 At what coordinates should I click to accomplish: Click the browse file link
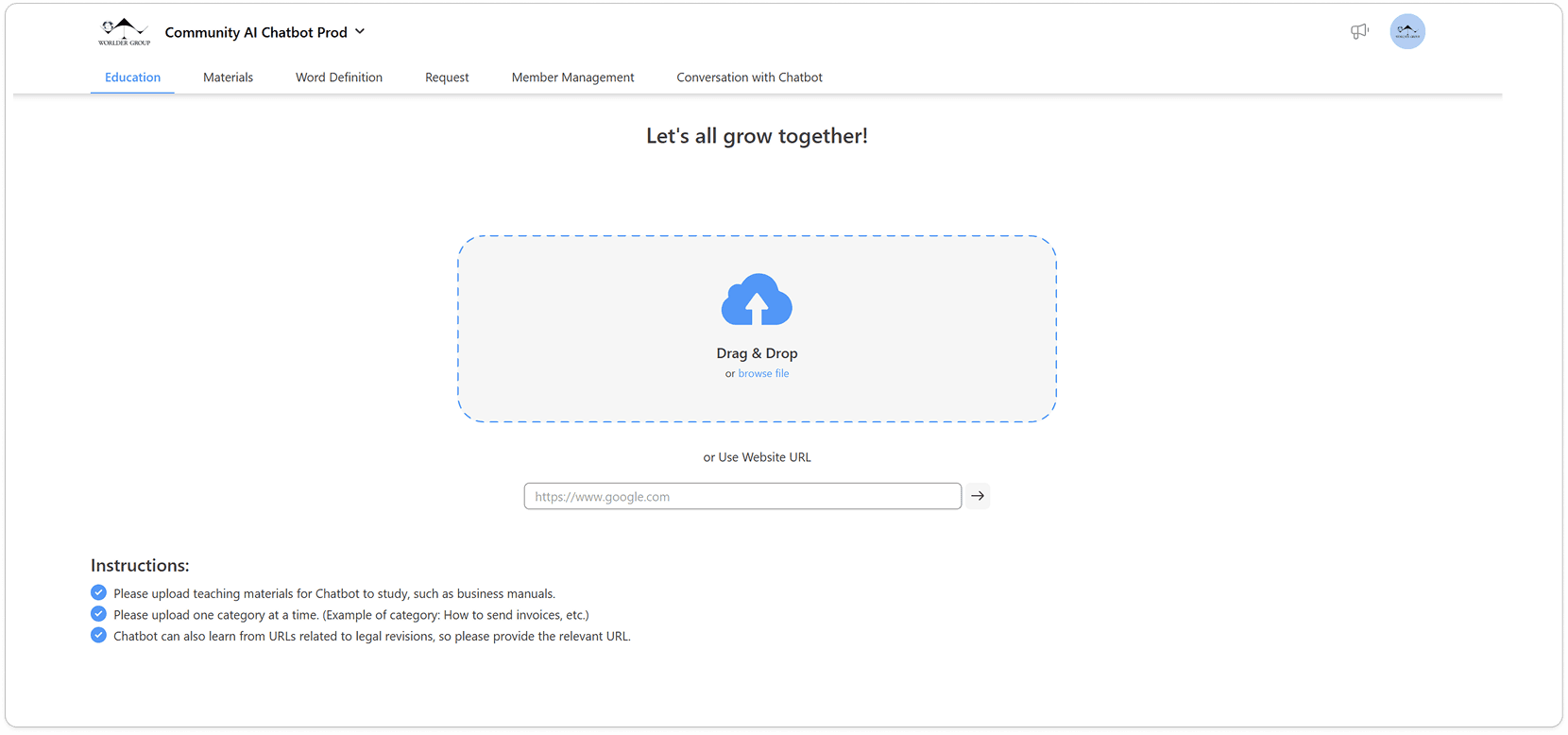[x=763, y=374]
